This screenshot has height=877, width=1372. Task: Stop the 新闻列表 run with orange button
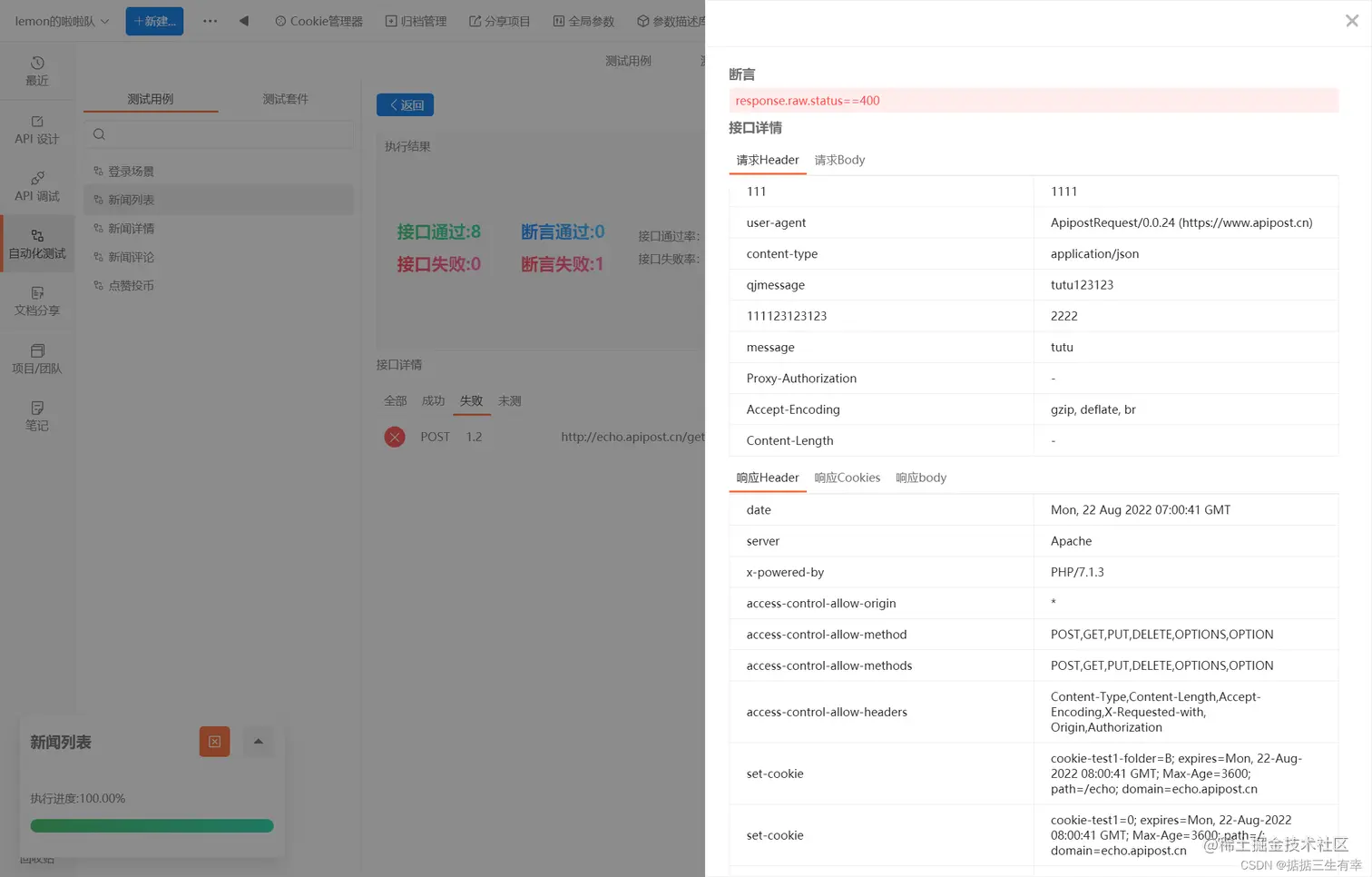215,742
